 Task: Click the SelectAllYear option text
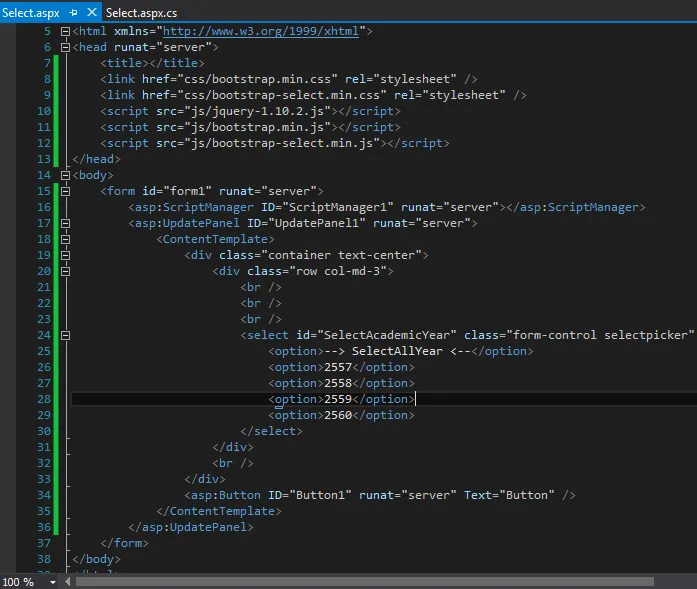(397, 351)
